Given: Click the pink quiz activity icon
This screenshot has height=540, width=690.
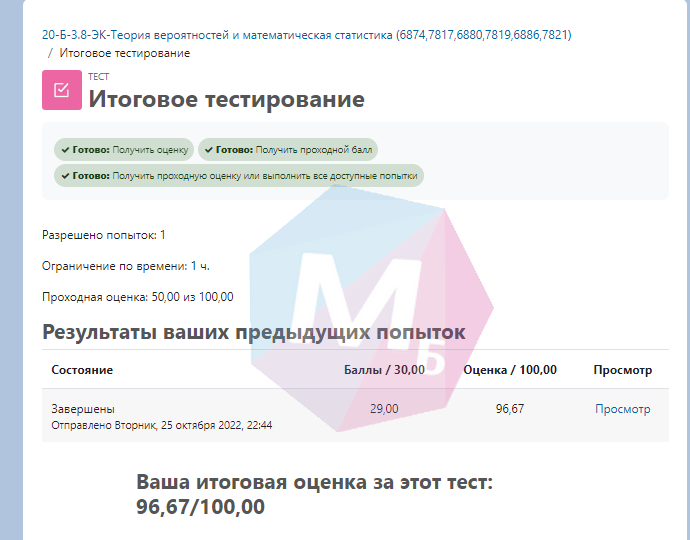Looking at the screenshot, I should (61, 90).
